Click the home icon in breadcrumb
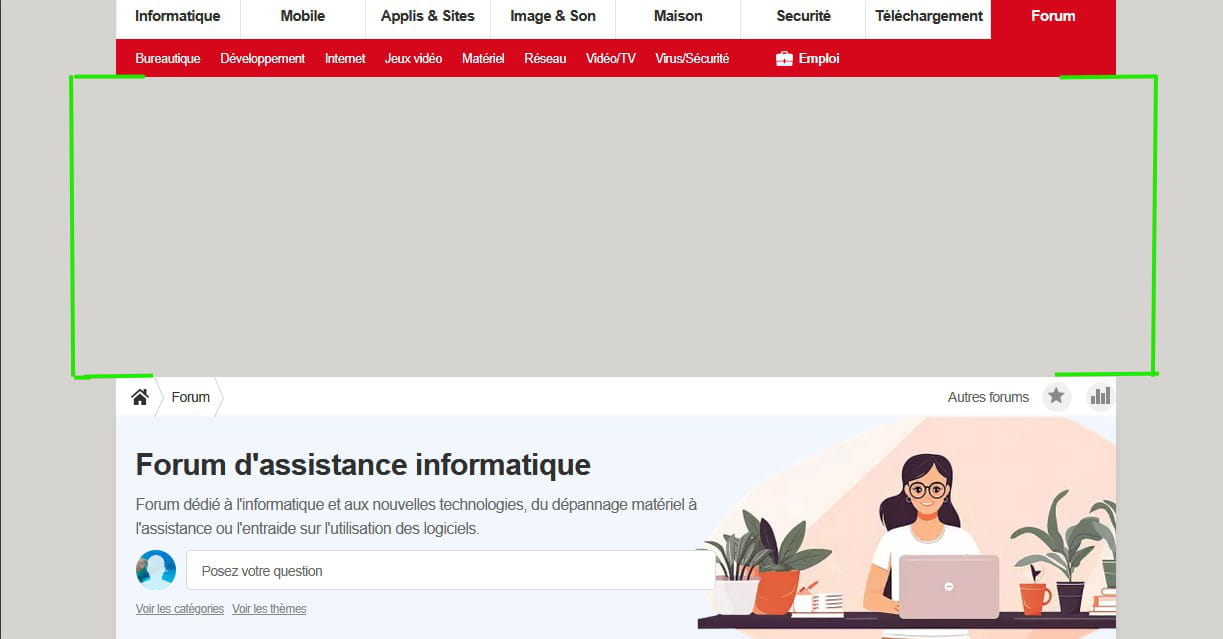 point(140,397)
